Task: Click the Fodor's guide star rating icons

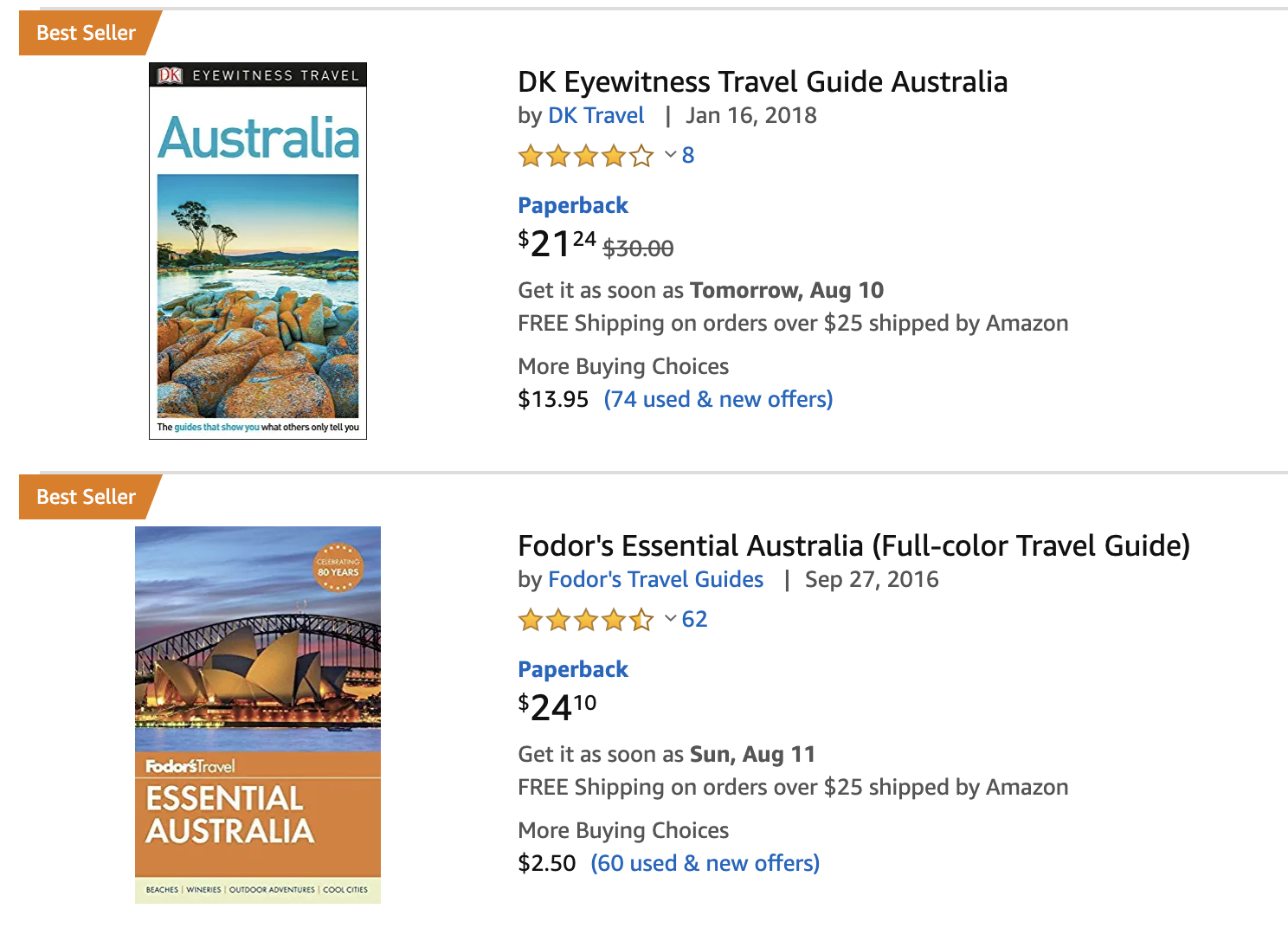Action: coord(586,620)
